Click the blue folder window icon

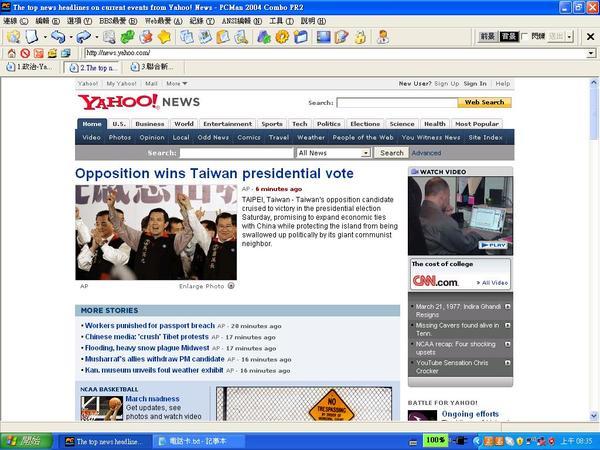(x=301, y=37)
